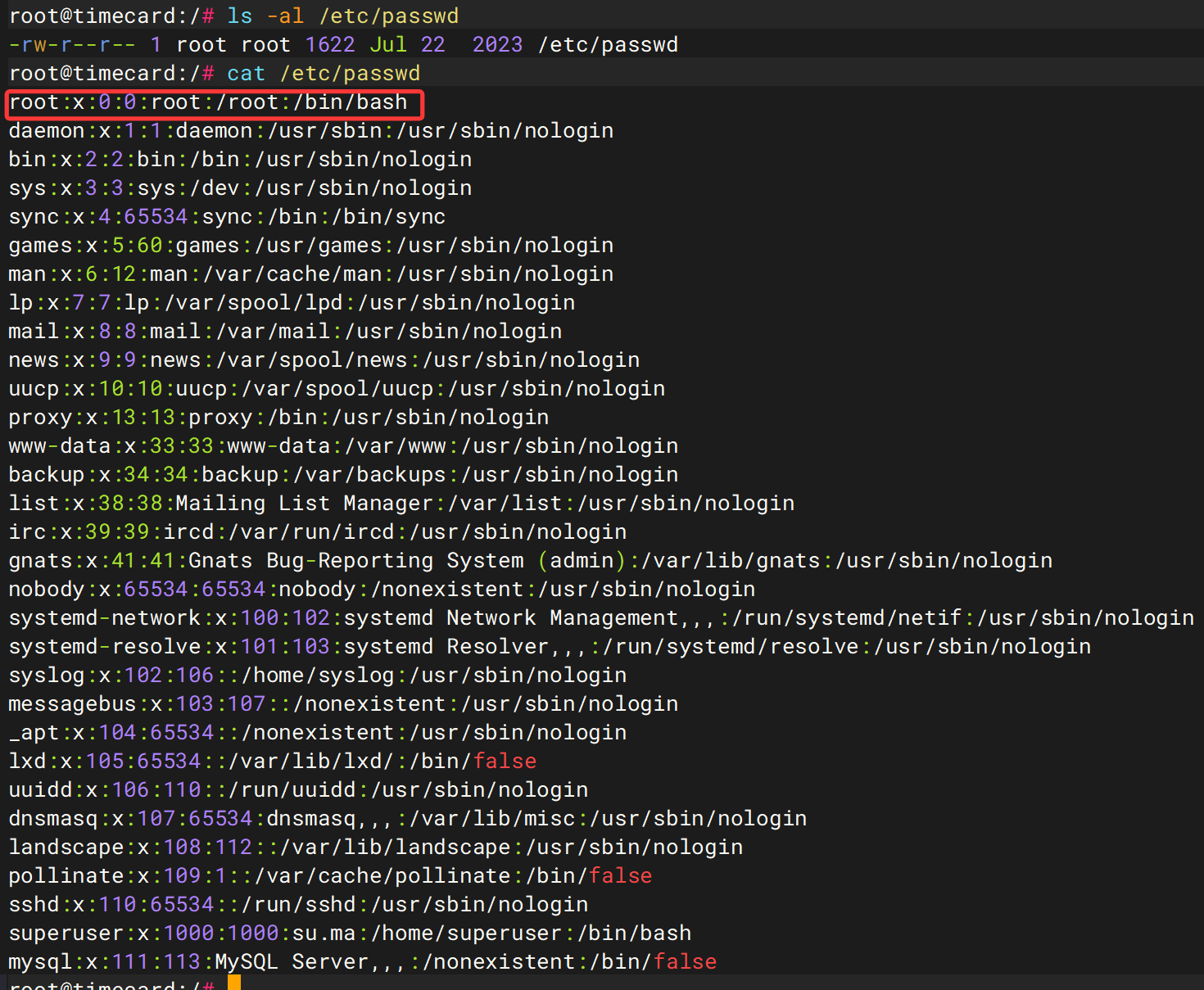Click the orange terminal cursor block
The height and width of the screenshot is (990, 1204).
pos(234,982)
